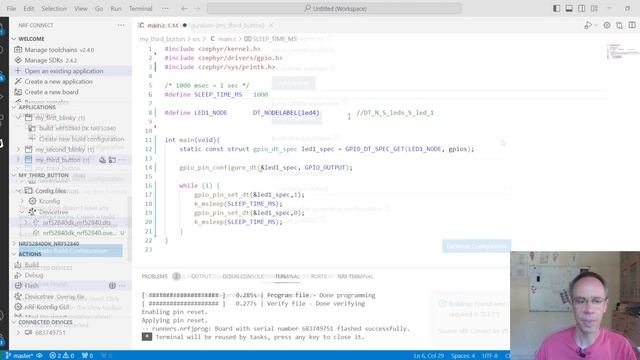Go back with the navigation arrow
The width and height of the screenshot is (640, 360).
point(184,9)
